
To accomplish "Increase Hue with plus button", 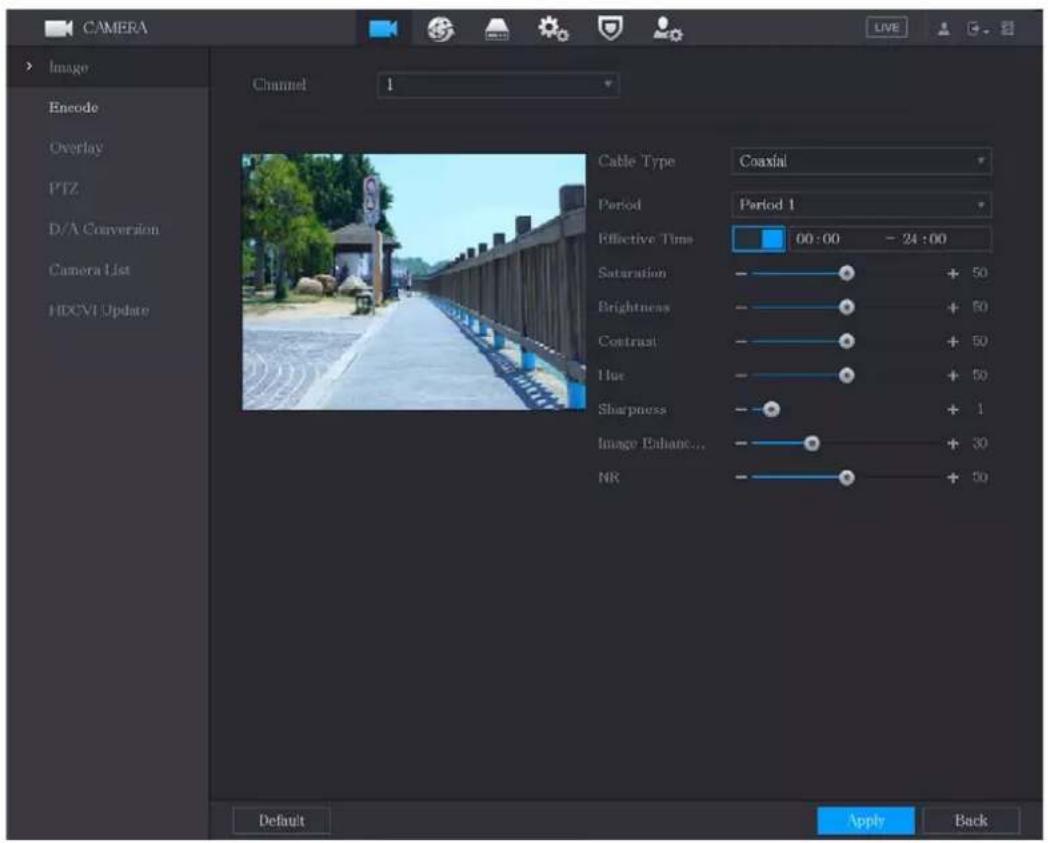I will click(952, 376).
